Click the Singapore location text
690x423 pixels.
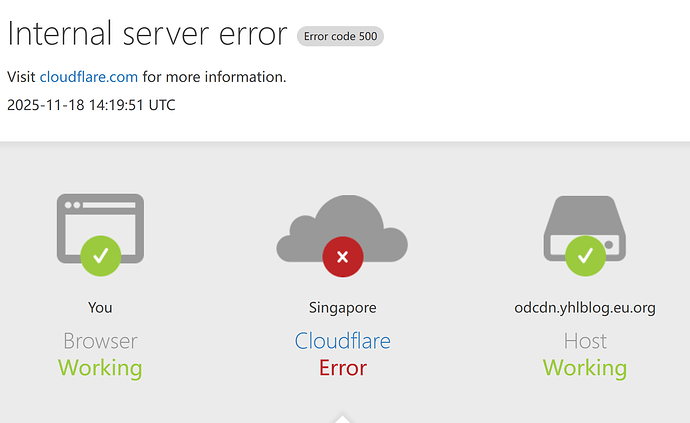point(342,308)
